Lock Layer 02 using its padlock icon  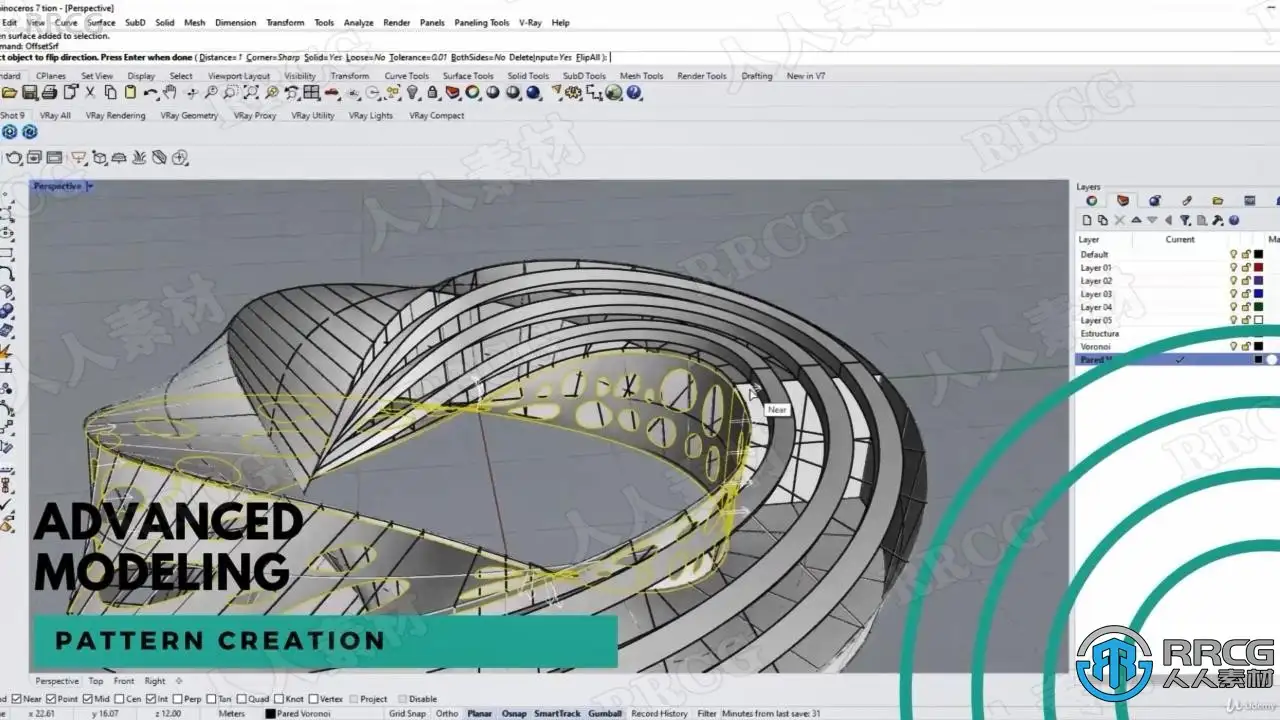pos(1246,281)
